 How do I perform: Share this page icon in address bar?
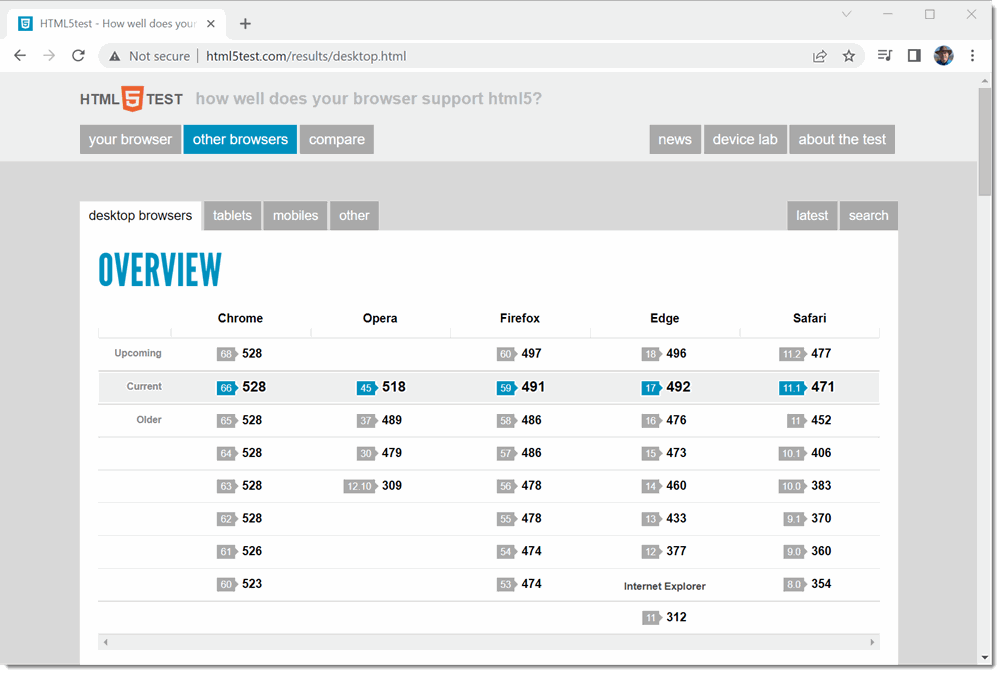coord(819,56)
